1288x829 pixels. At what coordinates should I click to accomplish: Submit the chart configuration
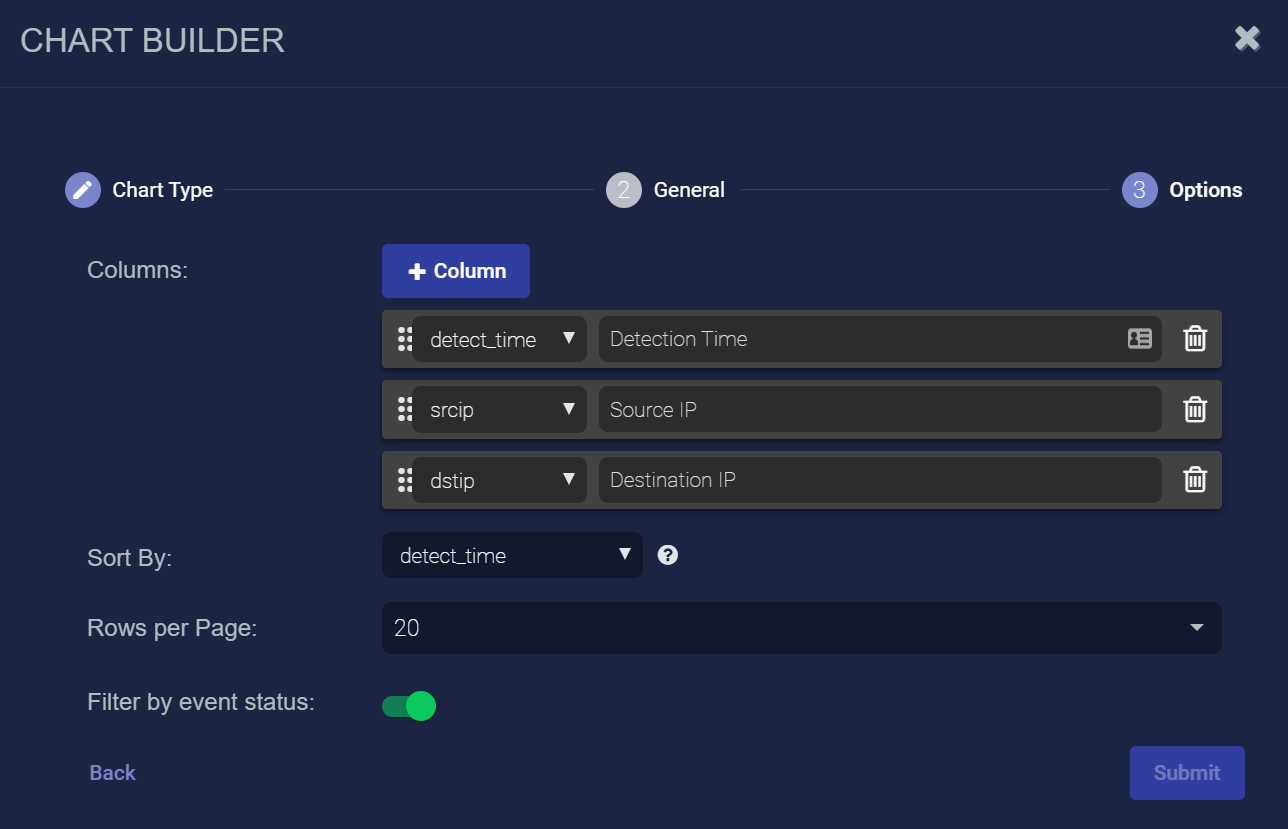click(1187, 773)
